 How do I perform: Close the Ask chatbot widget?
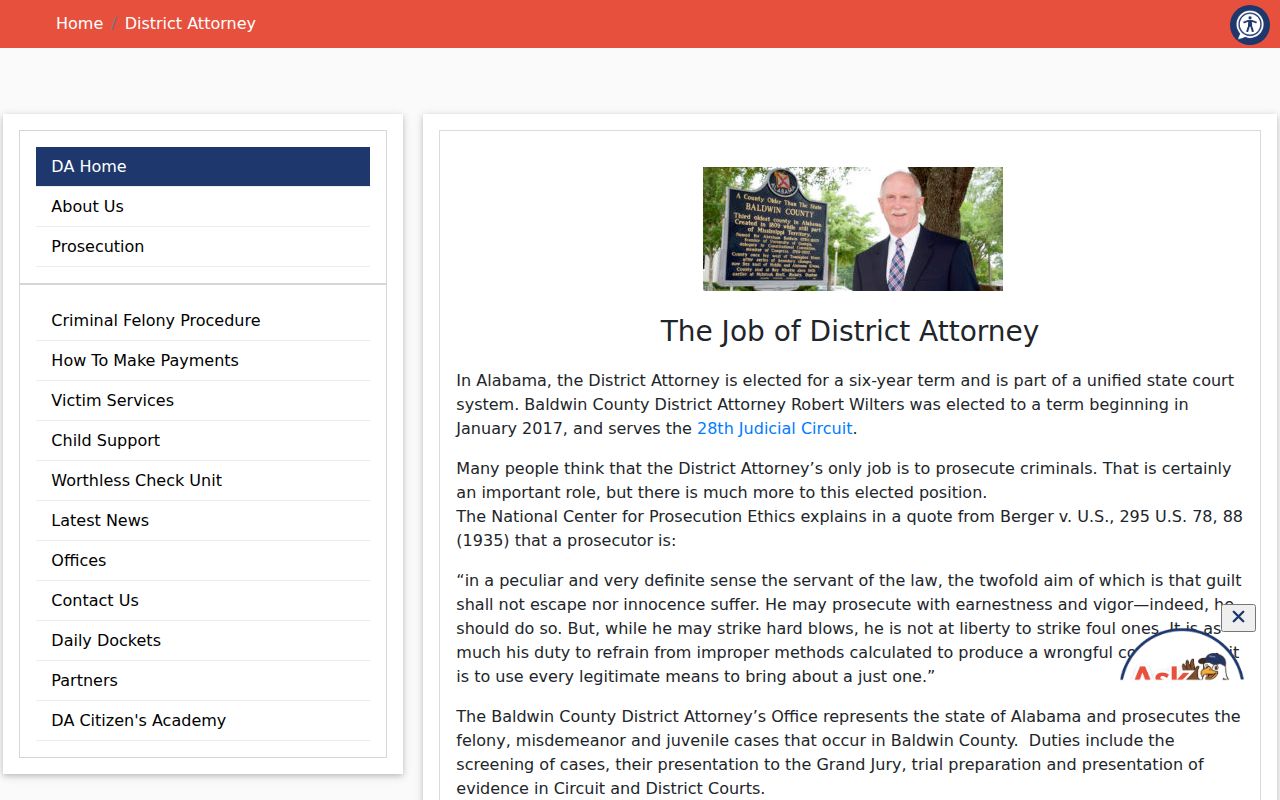tap(1238, 617)
